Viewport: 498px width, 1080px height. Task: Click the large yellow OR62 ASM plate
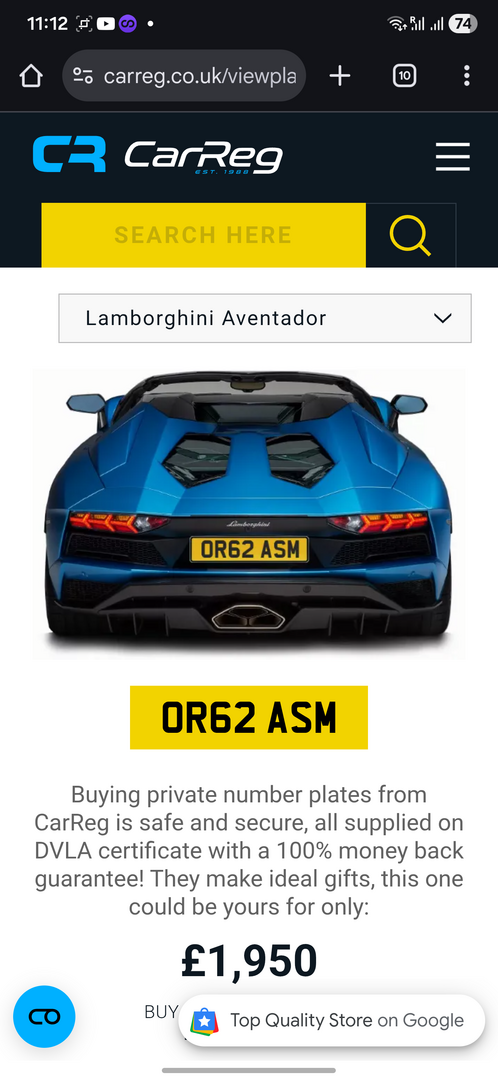pyautogui.click(x=249, y=717)
